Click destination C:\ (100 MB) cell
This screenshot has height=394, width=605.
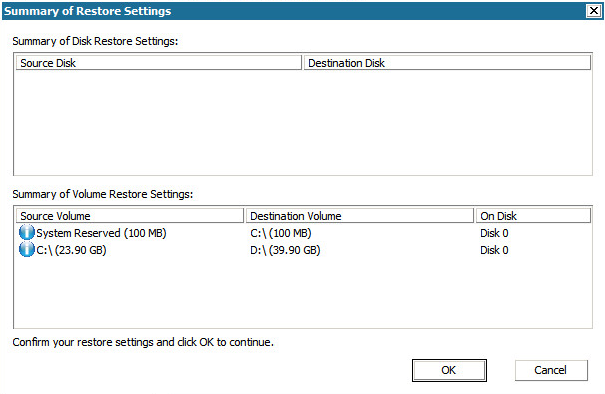tap(281, 233)
